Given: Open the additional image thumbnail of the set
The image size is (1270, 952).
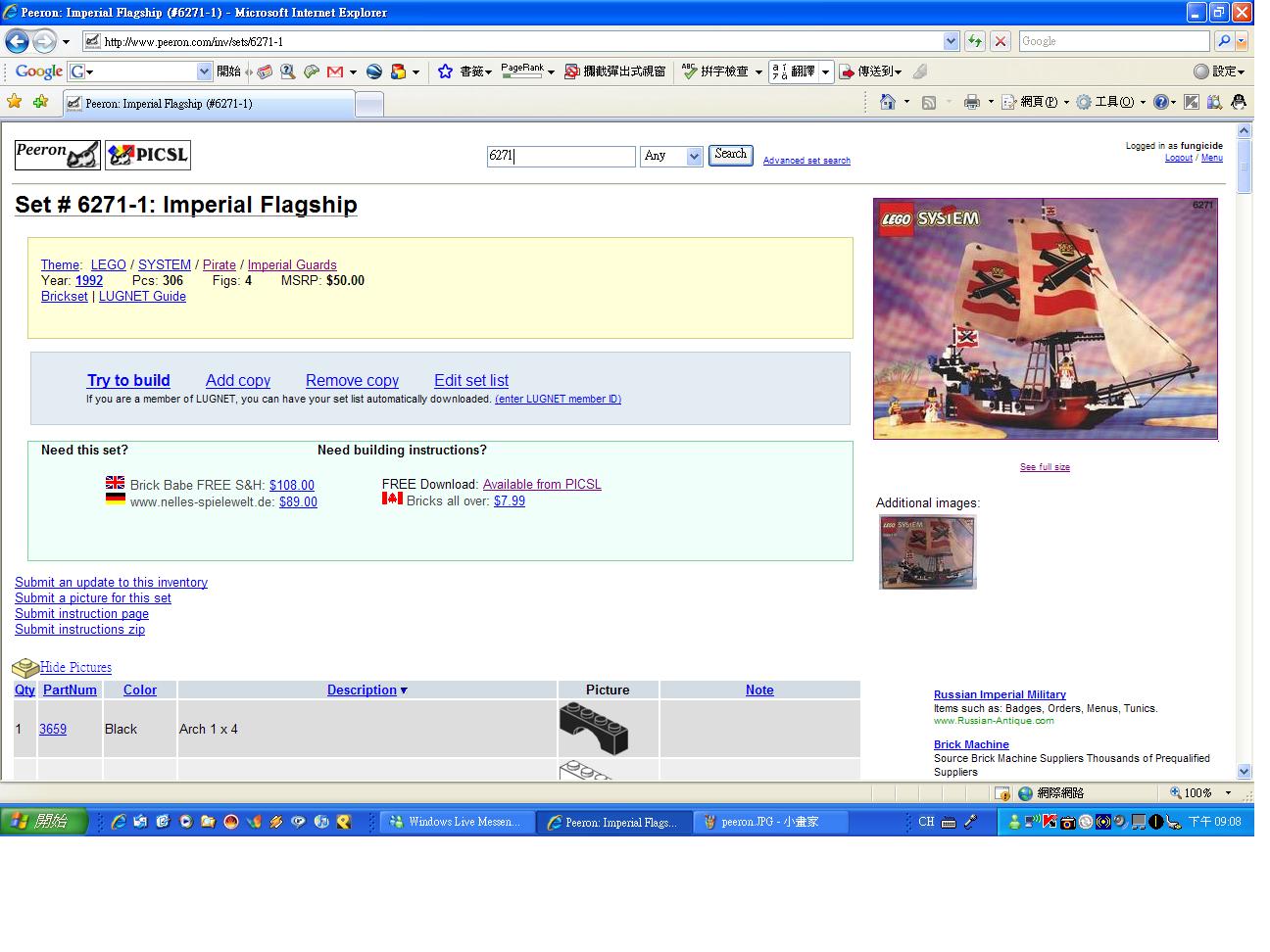Looking at the screenshot, I should pyautogui.click(x=928, y=552).
